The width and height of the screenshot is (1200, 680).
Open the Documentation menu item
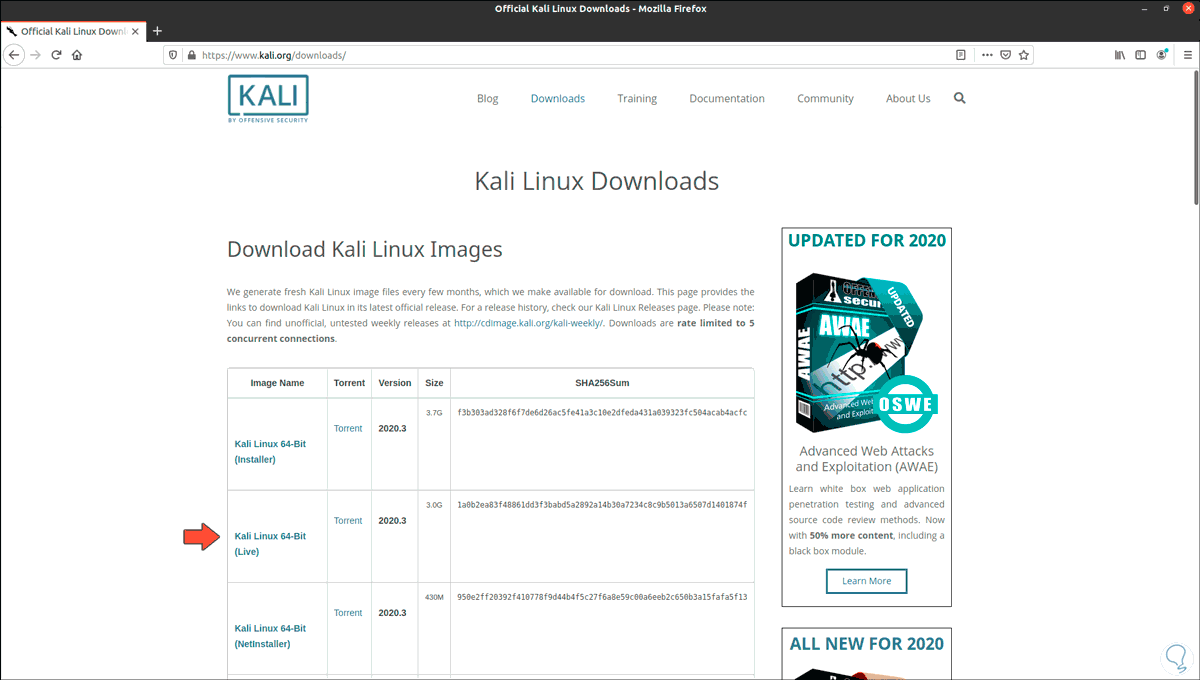[x=727, y=98]
